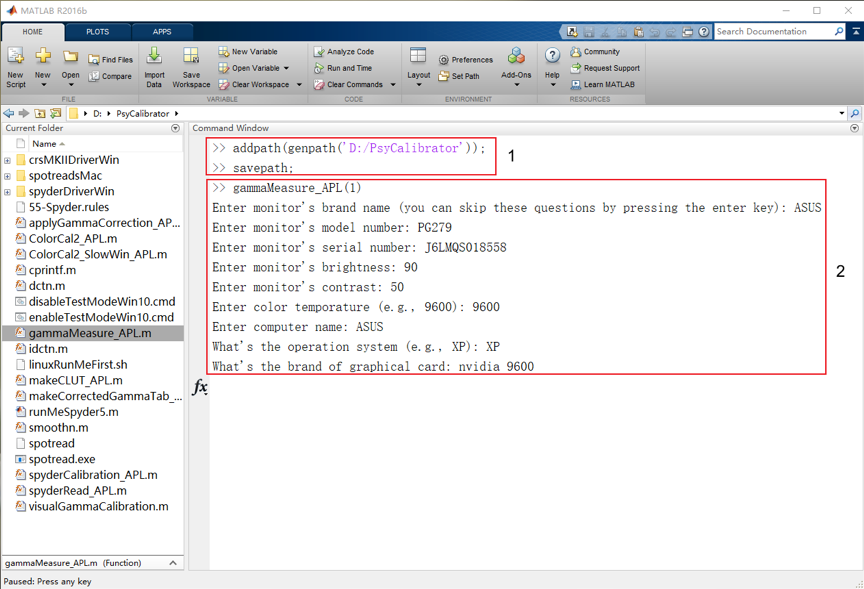Expand the spotreadsMac folder
Image resolution: width=864 pixels, height=589 pixels.
(x=7, y=176)
